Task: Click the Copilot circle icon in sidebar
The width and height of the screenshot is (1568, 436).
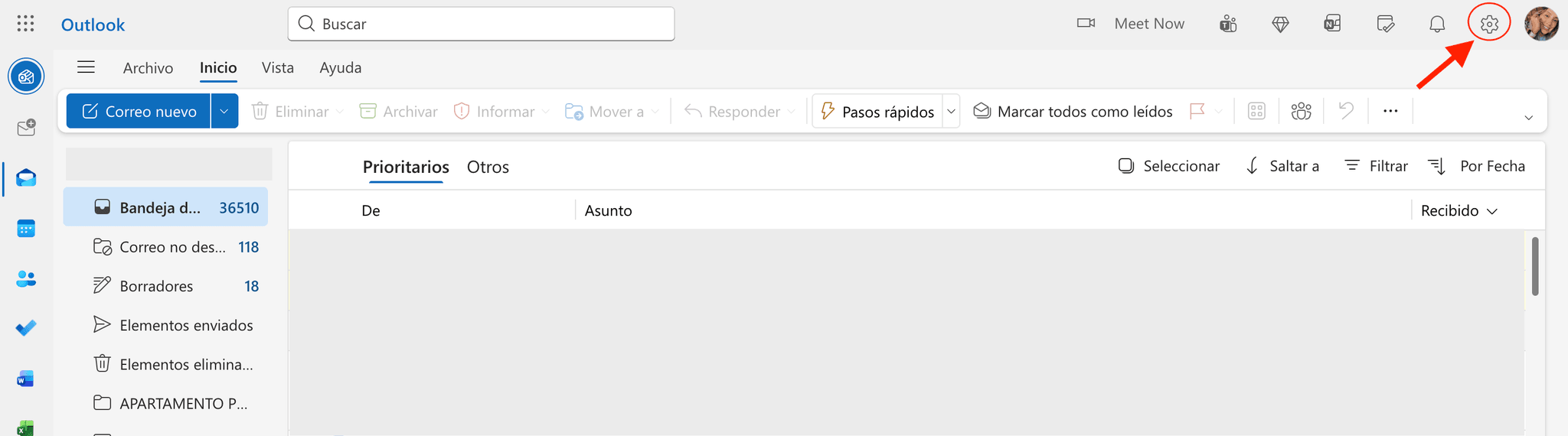Action: click(x=26, y=76)
